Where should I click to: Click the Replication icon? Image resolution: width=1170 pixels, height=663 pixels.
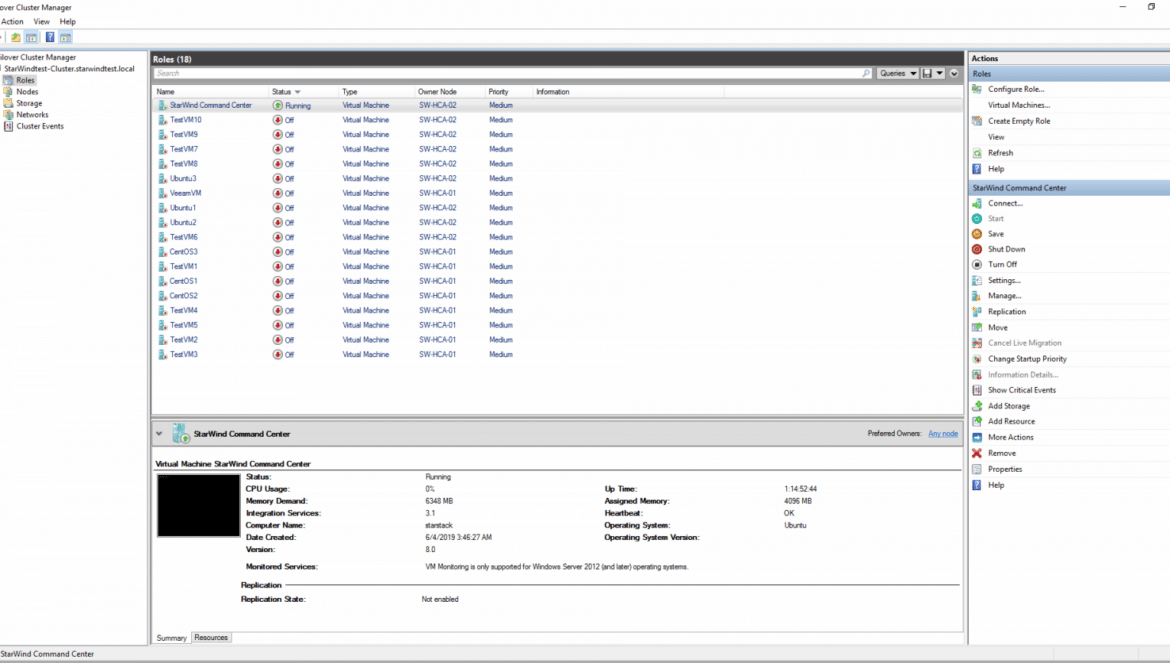coord(977,312)
